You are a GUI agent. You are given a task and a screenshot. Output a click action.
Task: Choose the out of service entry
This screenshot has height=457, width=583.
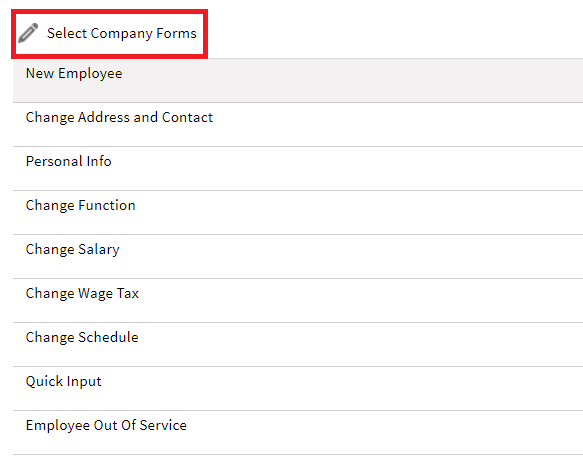tap(298, 432)
